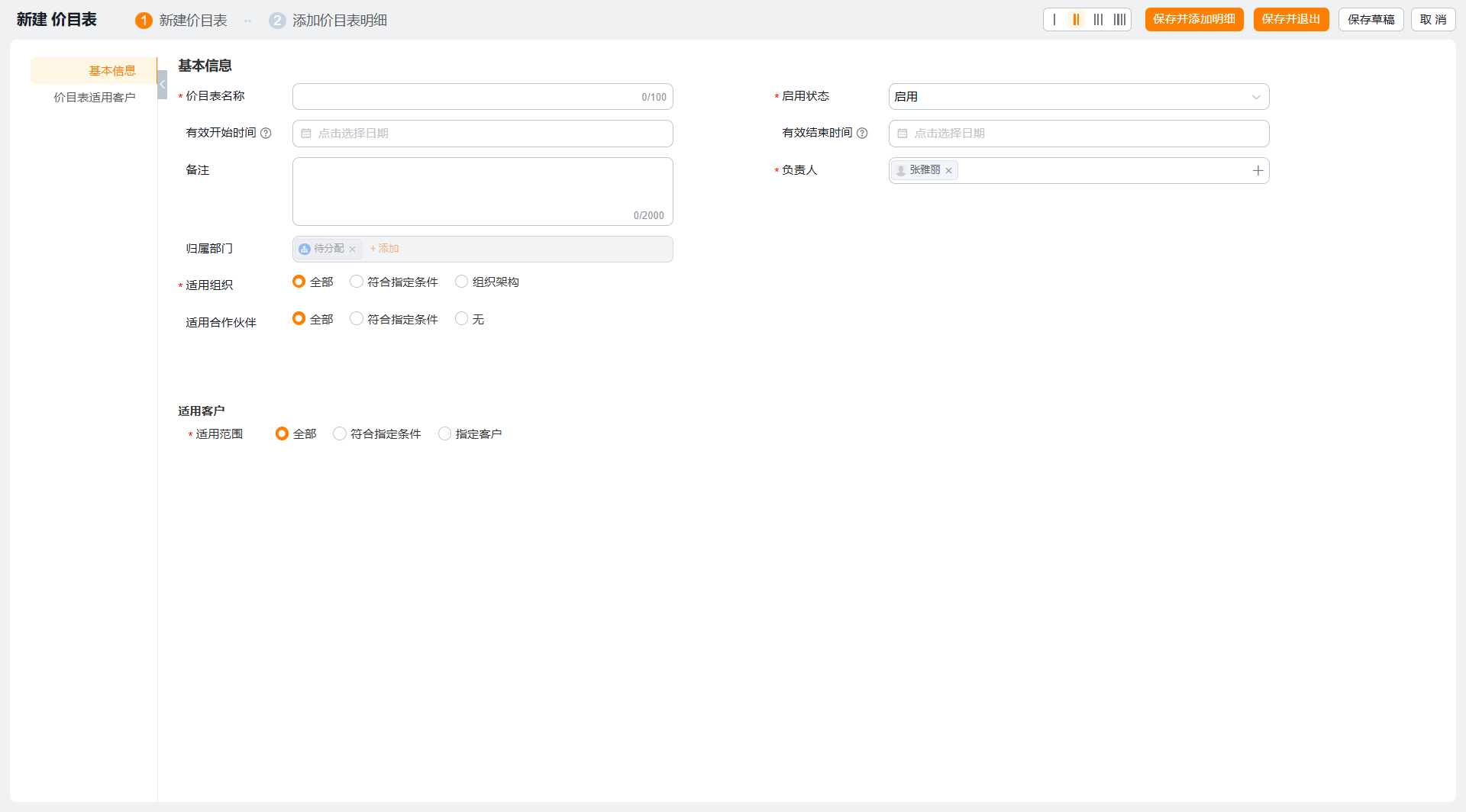This screenshot has width=1466, height=812.
Task: Click the 新建 价目表 page title
Action: (57, 20)
